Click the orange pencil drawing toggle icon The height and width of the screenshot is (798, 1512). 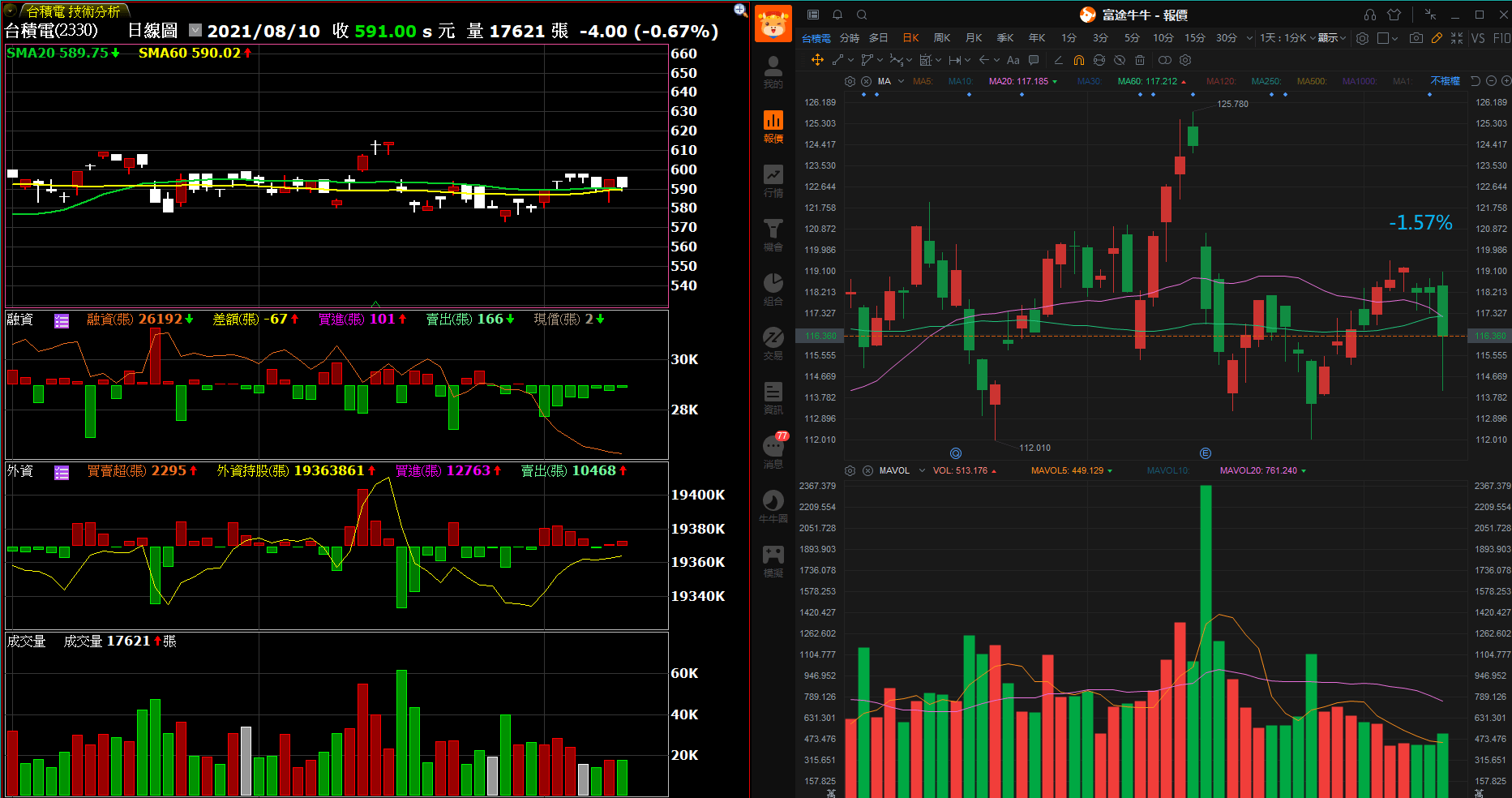[1437, 38]
